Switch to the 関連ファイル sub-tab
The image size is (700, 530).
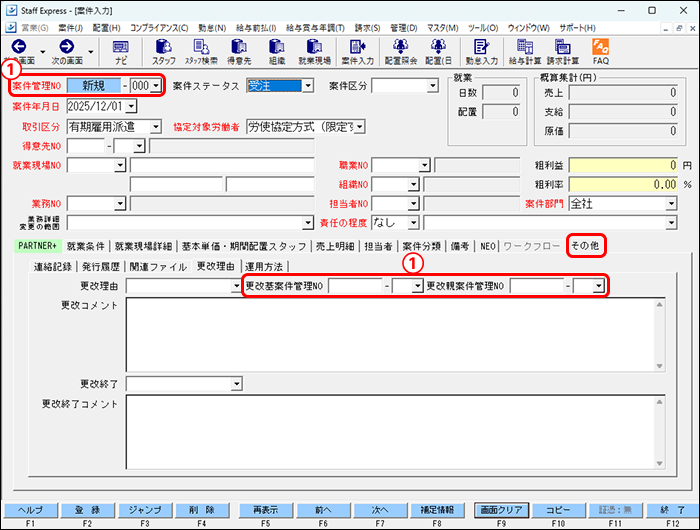coord(158,267)
